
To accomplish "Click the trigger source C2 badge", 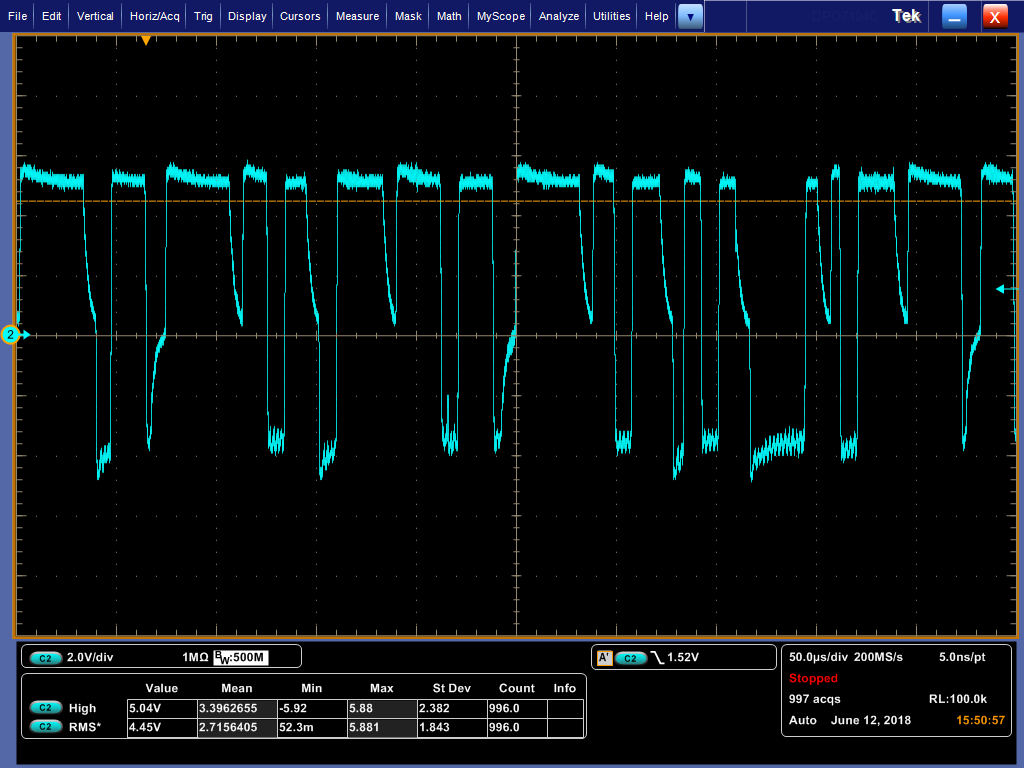I will pyautogui.click(x=630, y=658).
